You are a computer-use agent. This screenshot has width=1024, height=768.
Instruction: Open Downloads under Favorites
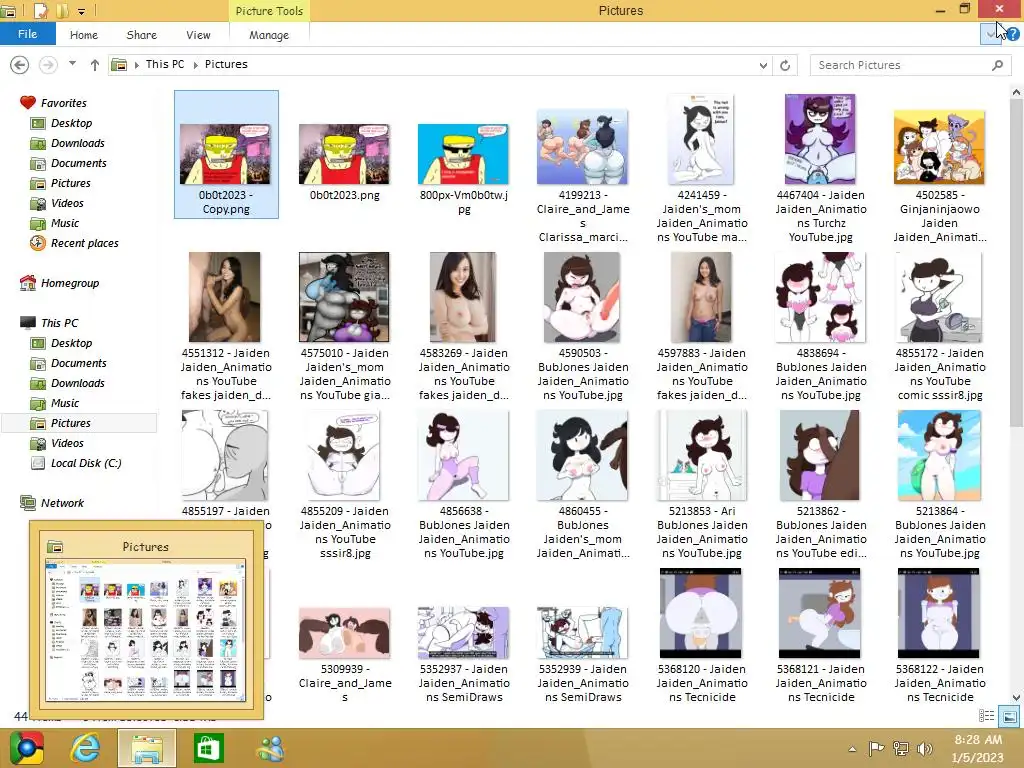pos(78,143)
